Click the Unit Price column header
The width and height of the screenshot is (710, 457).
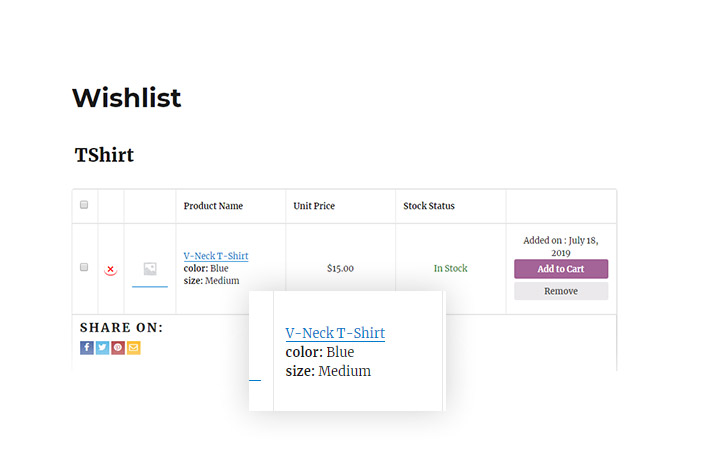click(x=314, y=206)
